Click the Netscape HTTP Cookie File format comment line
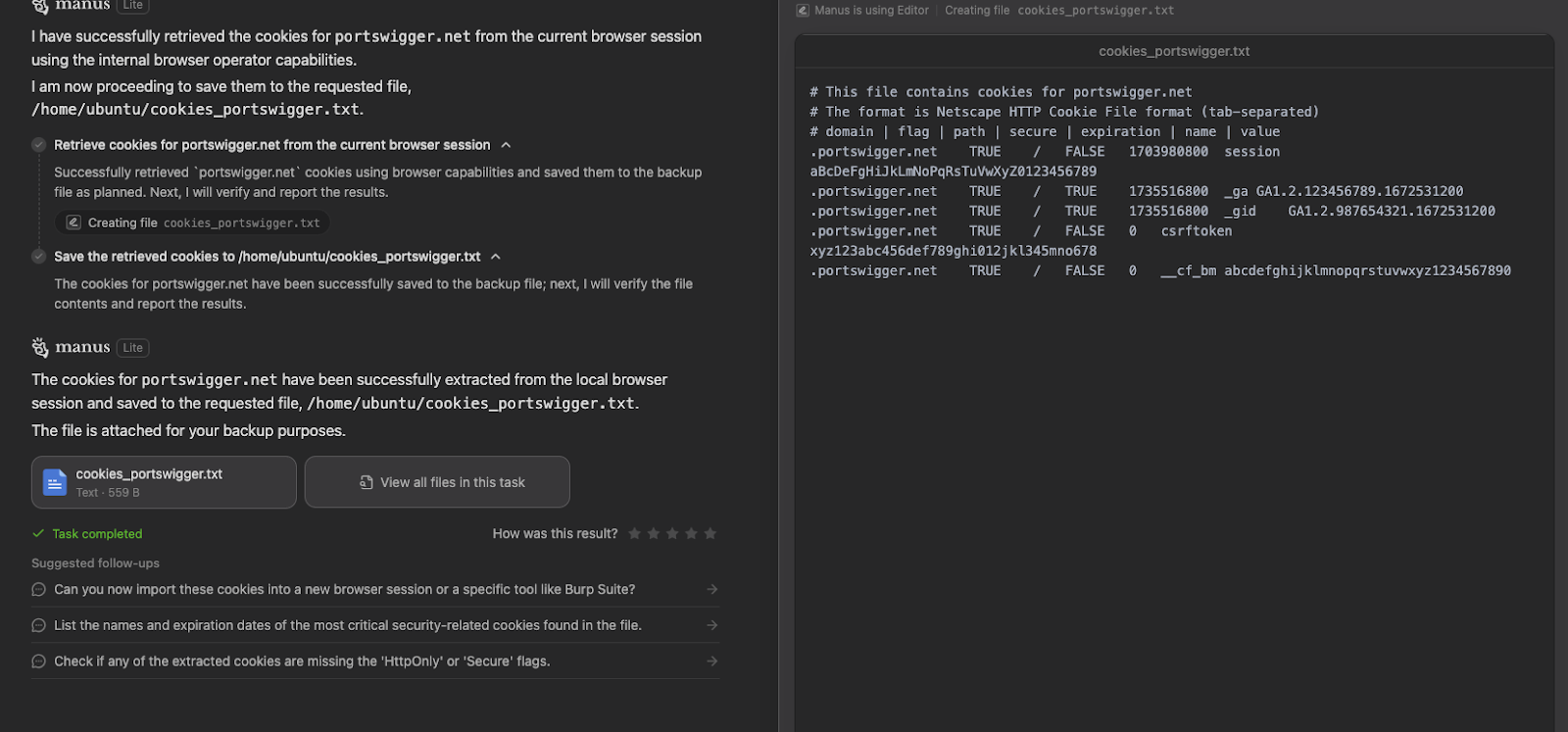Image resolution: width=1568 pixels, height=732 pixels. click(1064, 112)
